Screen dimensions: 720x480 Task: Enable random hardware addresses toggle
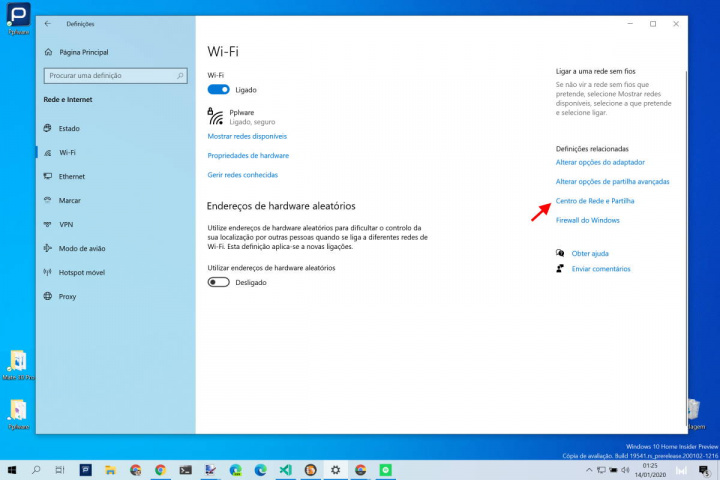tap(218, 282)
